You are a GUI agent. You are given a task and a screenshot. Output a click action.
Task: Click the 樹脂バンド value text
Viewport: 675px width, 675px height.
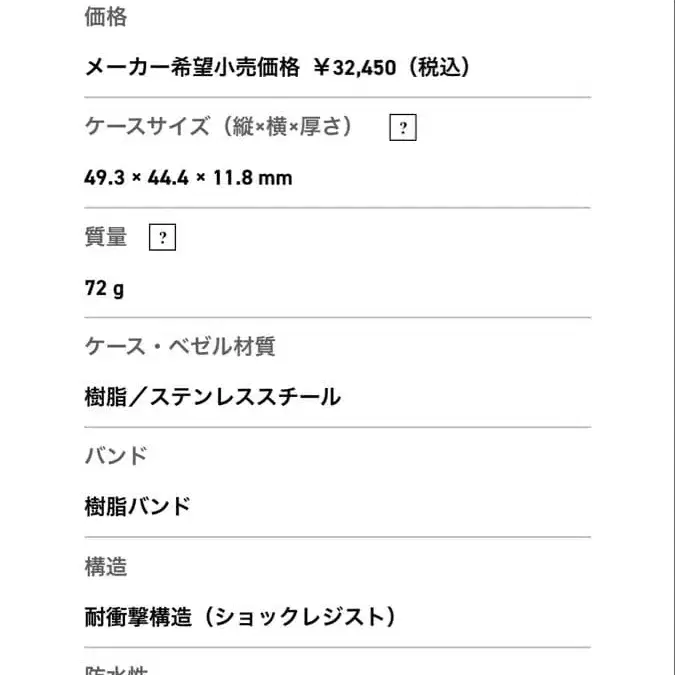click(138, 506)
